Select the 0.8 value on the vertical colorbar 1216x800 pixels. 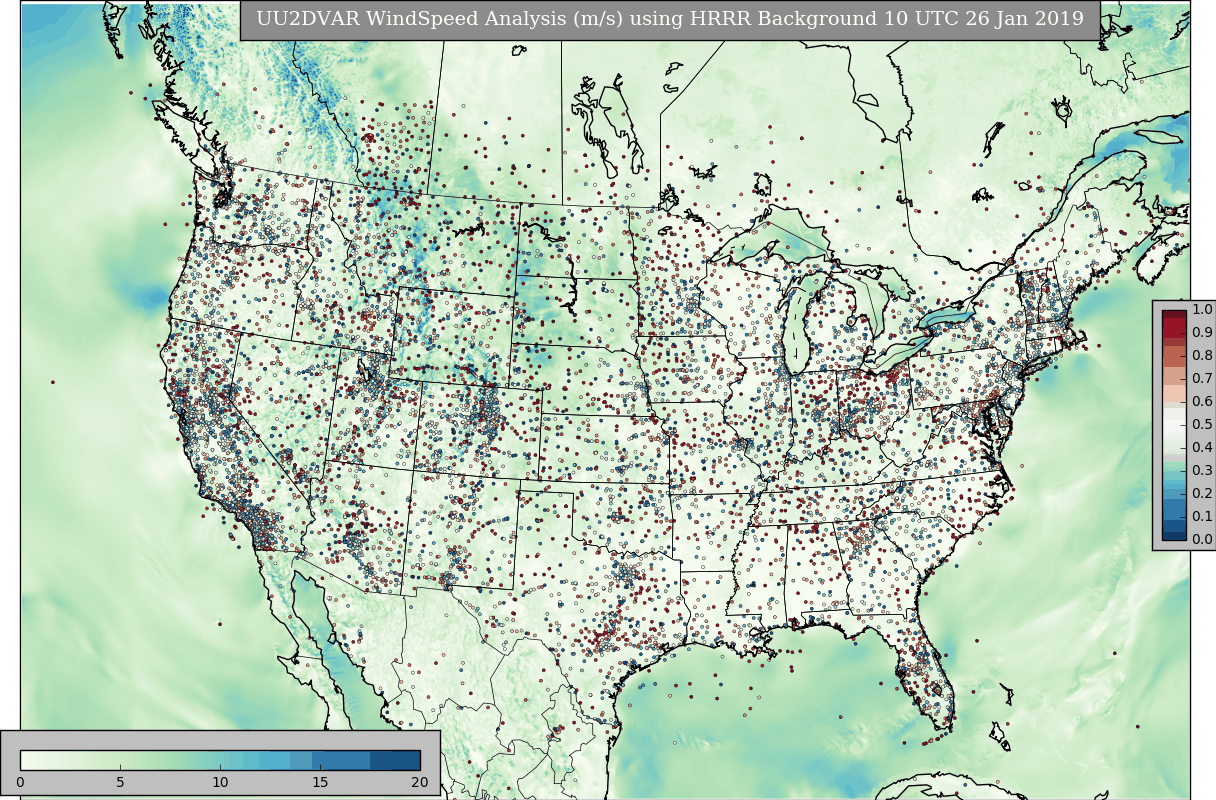click(1201, 356)
